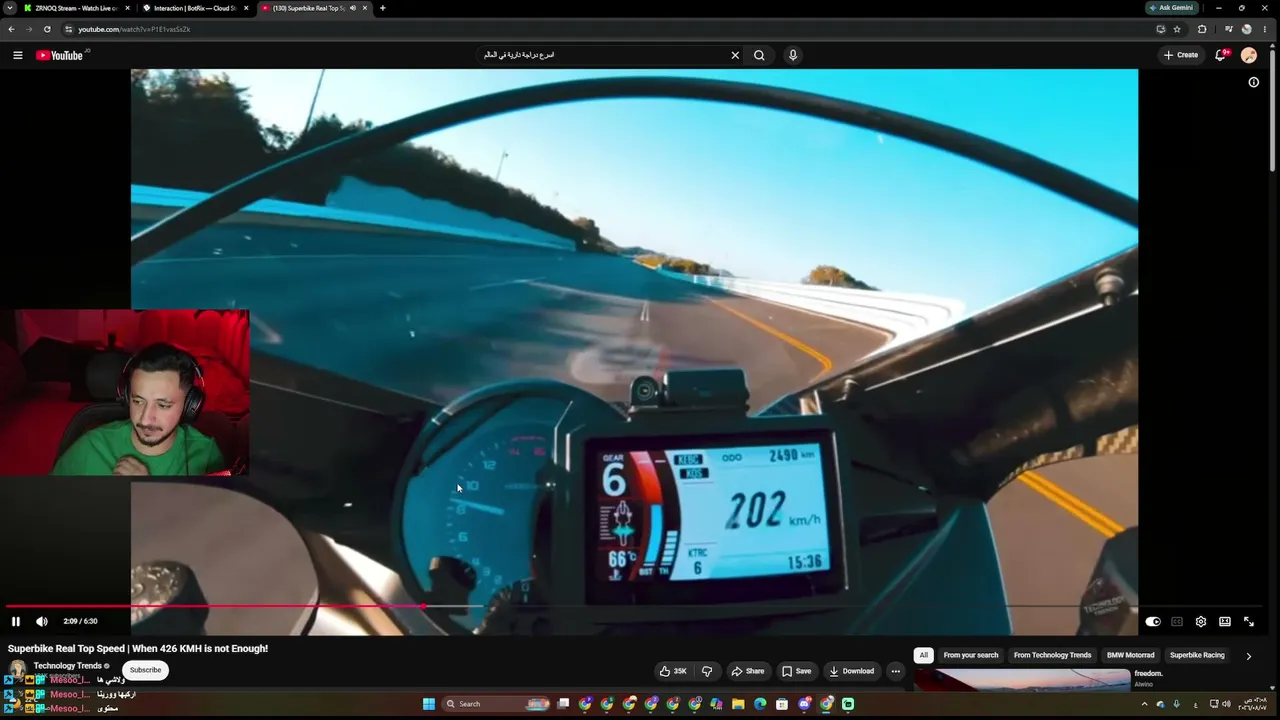Download the Superbike video
Screen dimensions: 1280x720
[852, 671]
